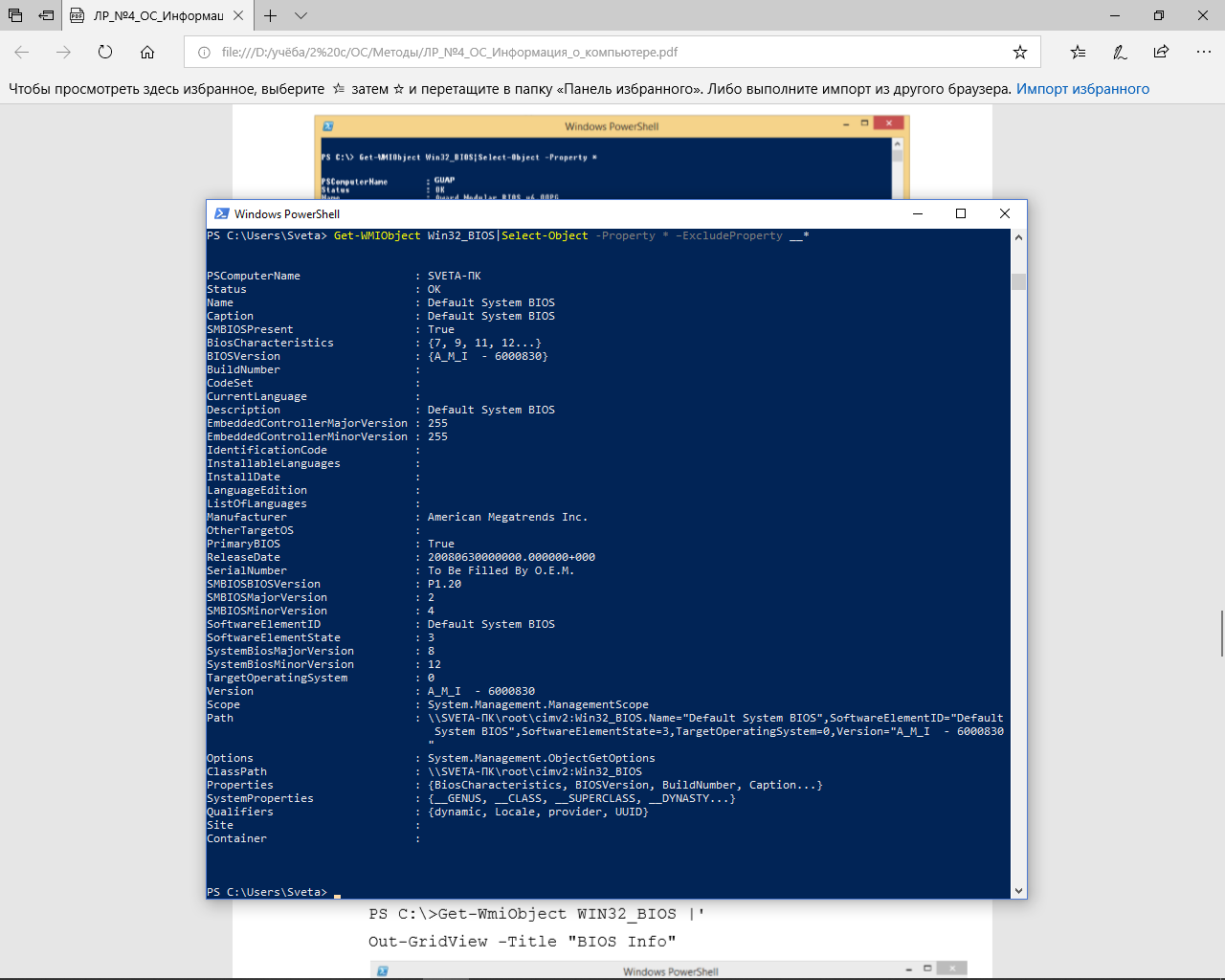Click the SVETA-ПК value beside PSComputerName
The height and width of the screenshot is (980, 1225).
pyautogui.click(x=455, y=276)
